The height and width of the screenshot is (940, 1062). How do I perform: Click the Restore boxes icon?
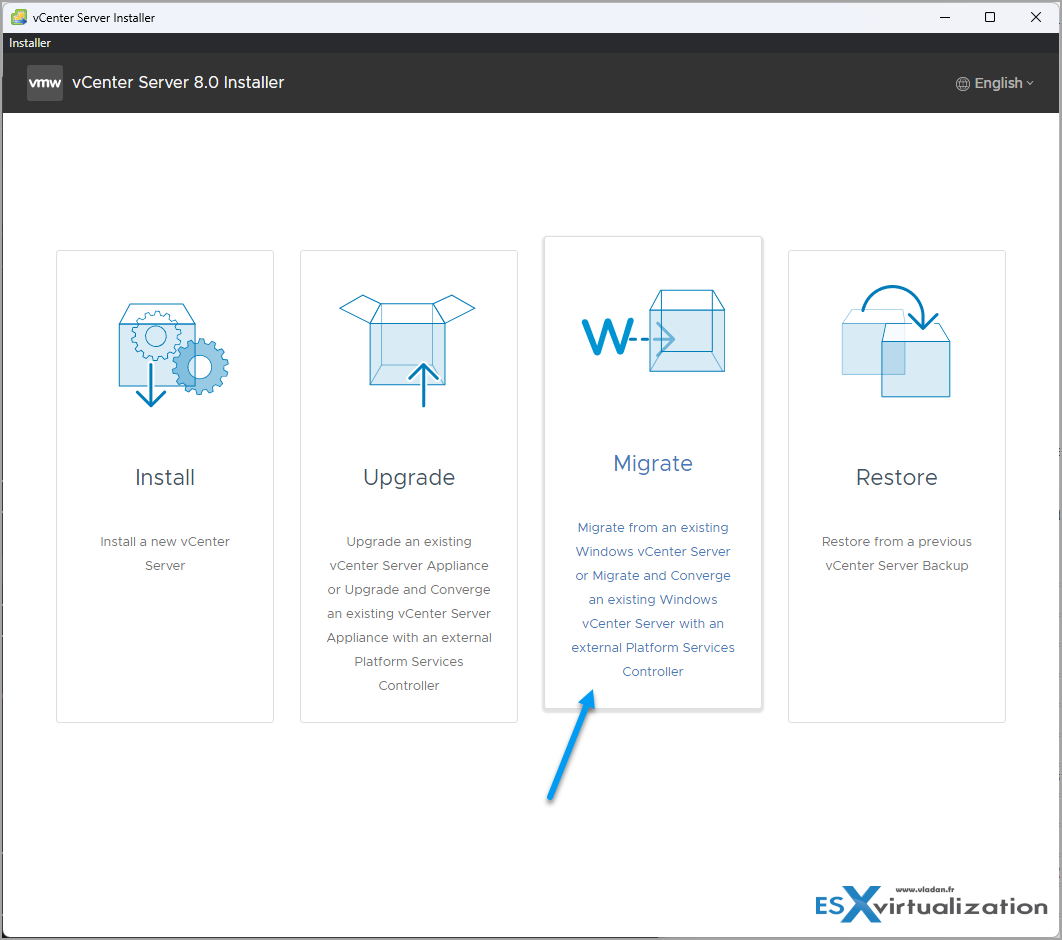click(895, 341)
